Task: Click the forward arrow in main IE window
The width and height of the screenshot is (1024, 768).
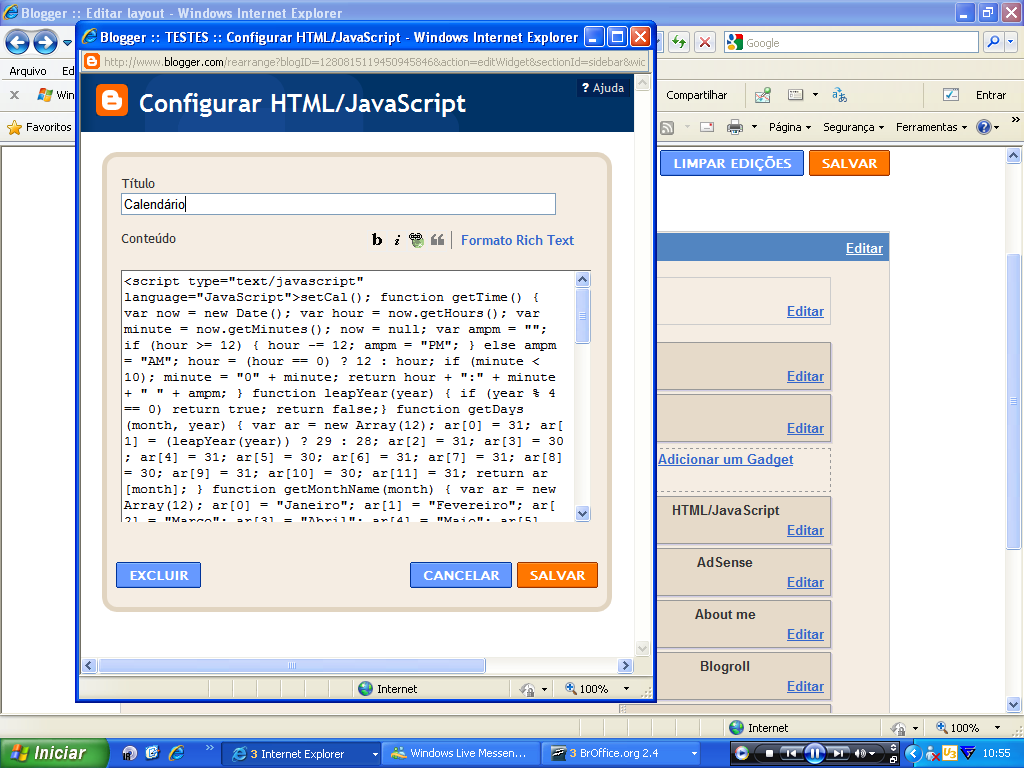Action: point(45,43)
